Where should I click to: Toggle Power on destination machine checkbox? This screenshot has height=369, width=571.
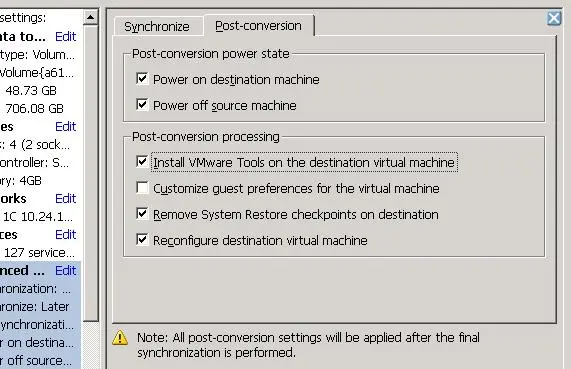pyautogui.click(x=142, y=79)
